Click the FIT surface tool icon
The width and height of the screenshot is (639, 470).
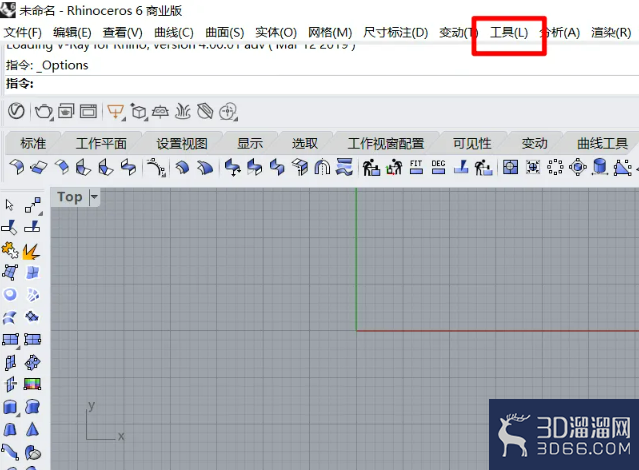pos(416,167)
